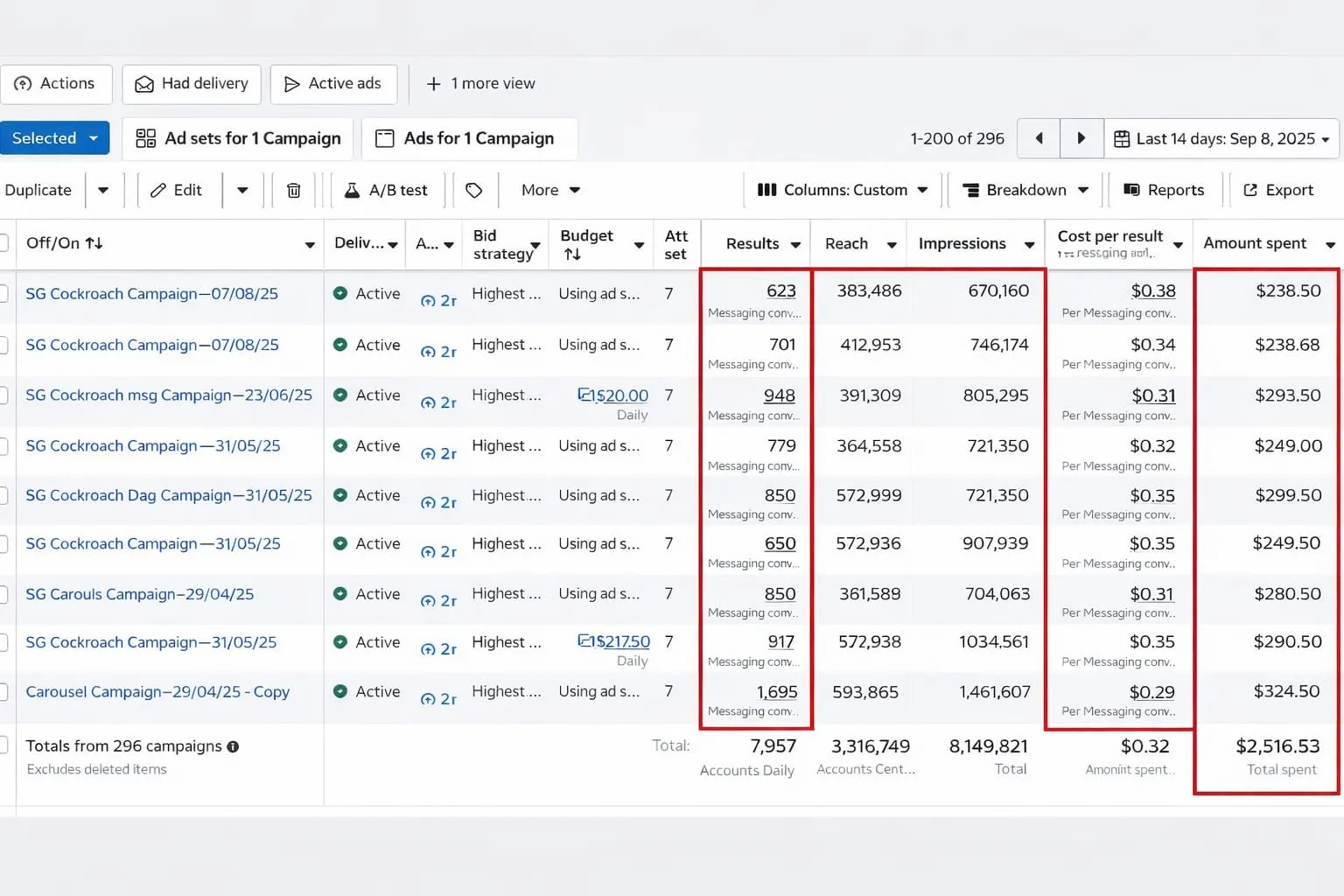
Task: Switch to Ads for 1 Campaign tab
Action: [469, 138]
